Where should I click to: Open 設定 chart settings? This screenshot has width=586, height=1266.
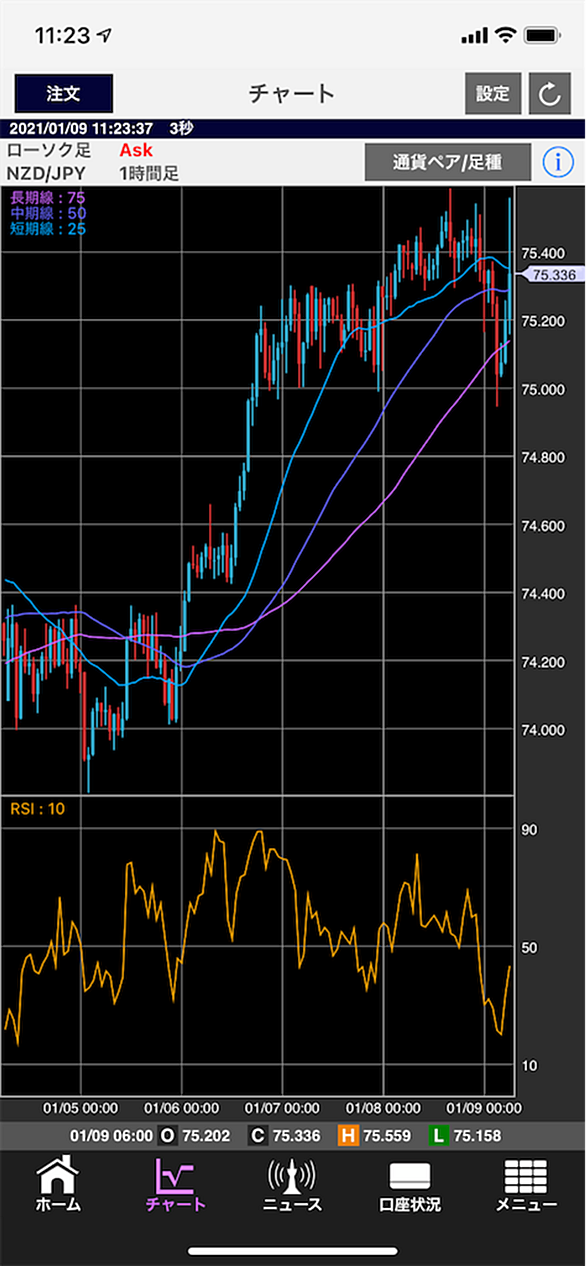point(492,94)
